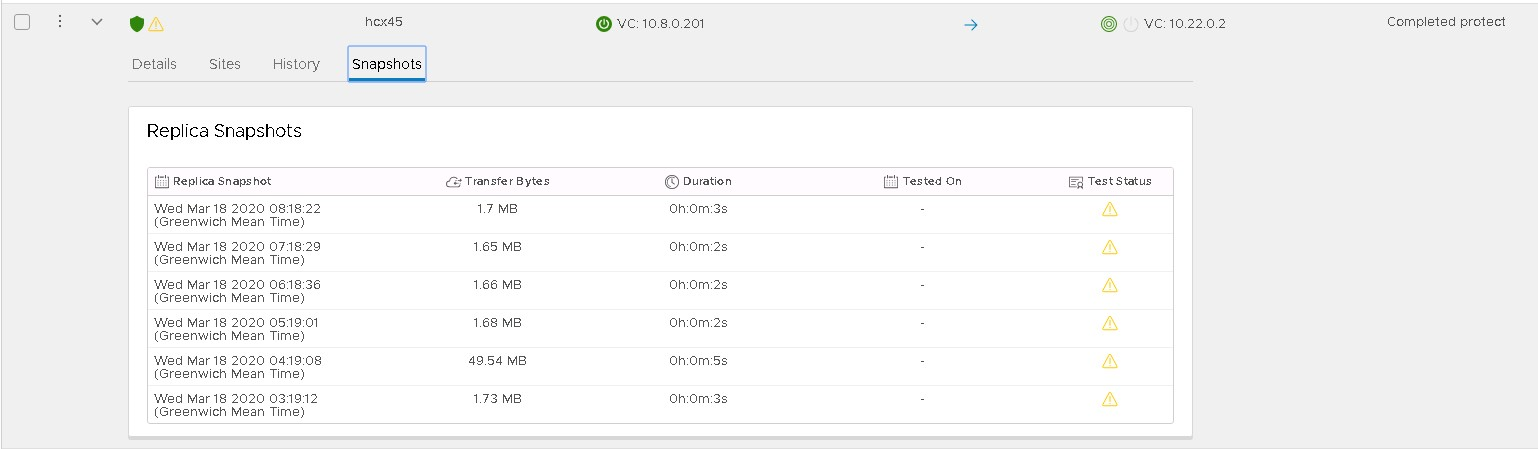Click the yellow warning icon beside the shield

pos(156,24)
